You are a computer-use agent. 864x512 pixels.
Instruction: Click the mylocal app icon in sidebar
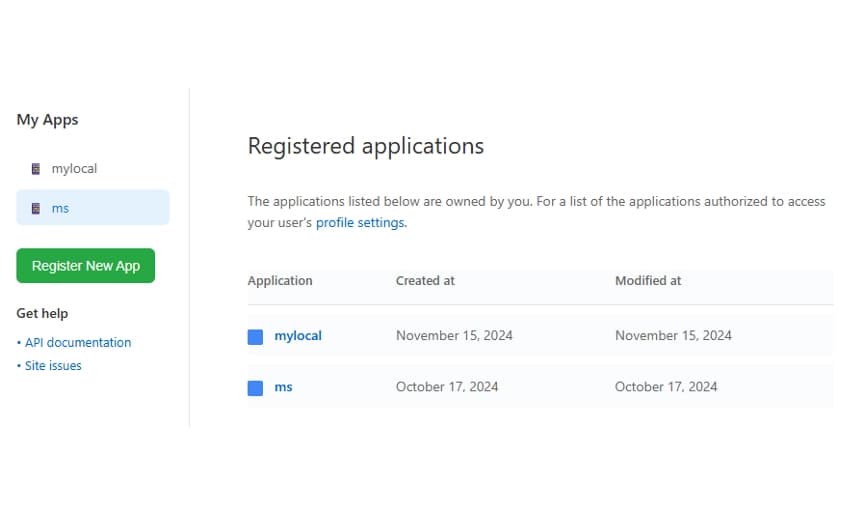(36, 169)
